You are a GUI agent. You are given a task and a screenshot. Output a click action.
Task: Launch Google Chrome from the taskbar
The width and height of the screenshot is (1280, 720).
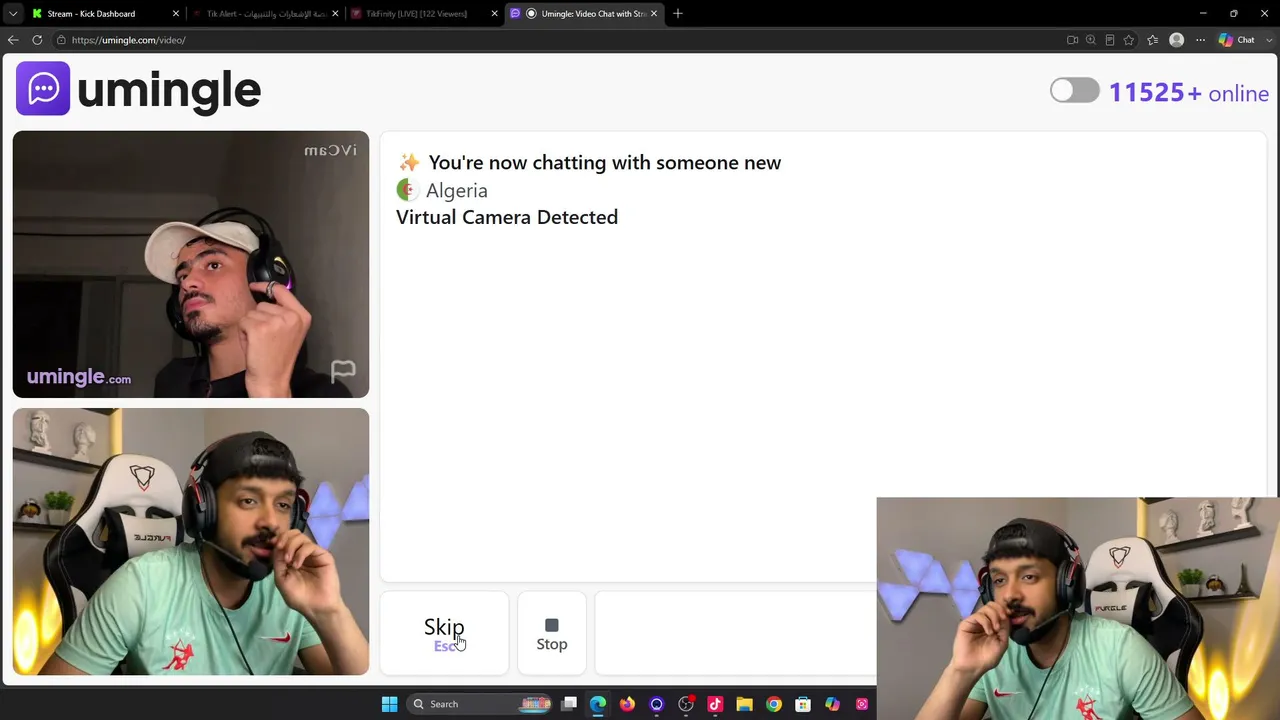tap(773, 704)
